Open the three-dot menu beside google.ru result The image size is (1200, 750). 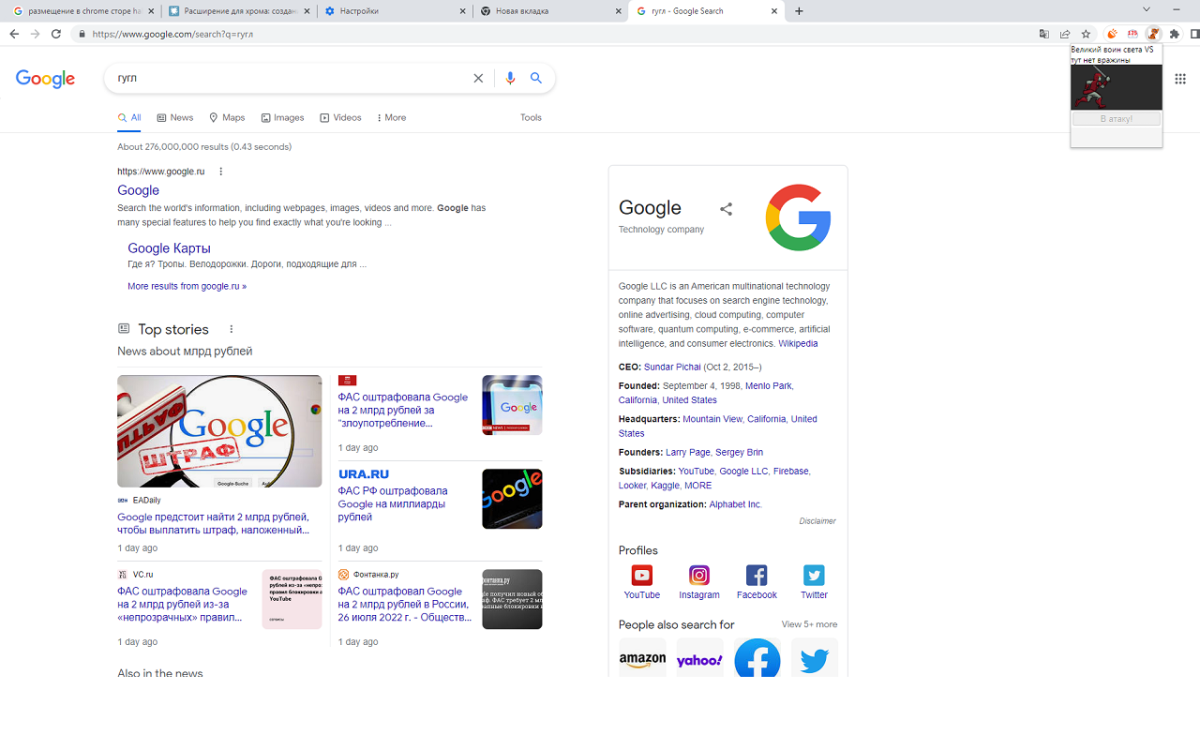tap(221, 172)
